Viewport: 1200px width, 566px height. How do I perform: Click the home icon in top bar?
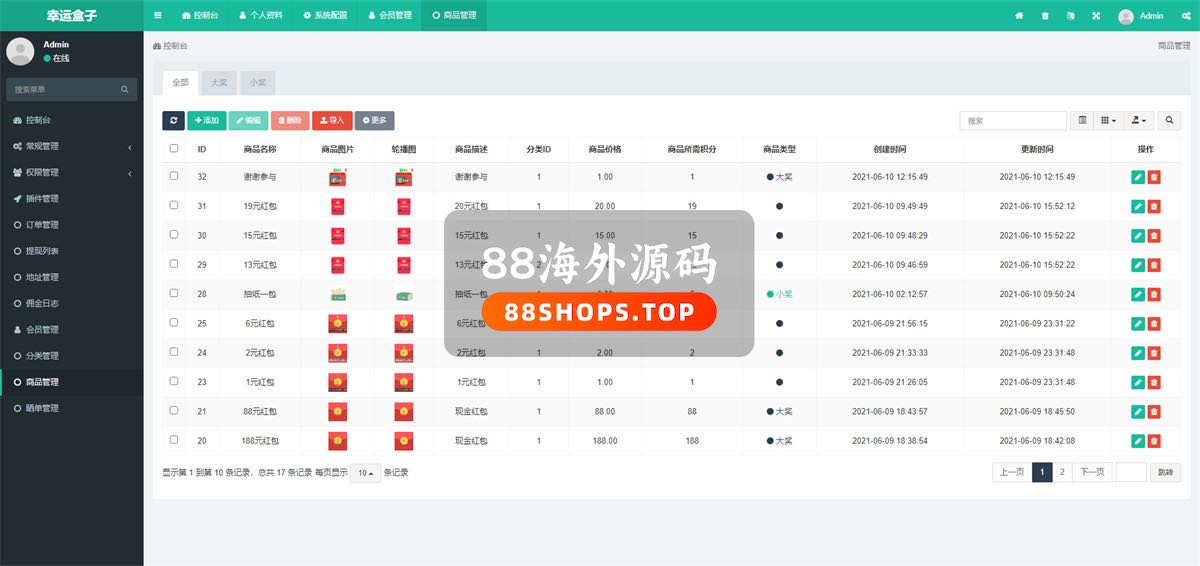coord(1019,16)
